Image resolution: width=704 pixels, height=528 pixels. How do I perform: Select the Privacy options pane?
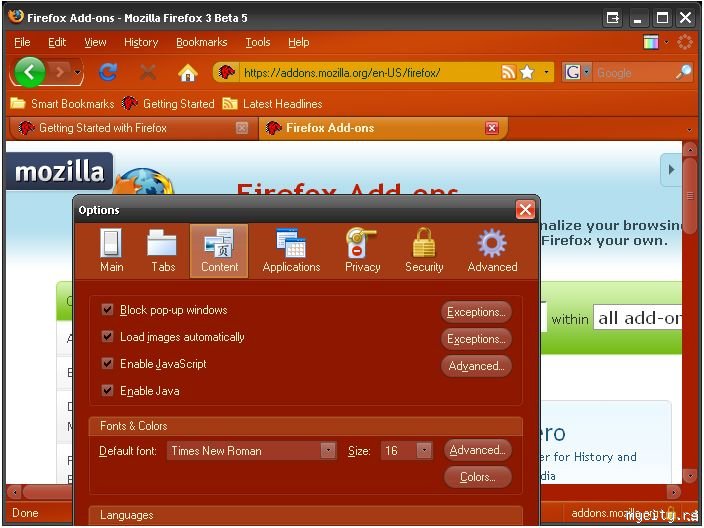[362, 251]
